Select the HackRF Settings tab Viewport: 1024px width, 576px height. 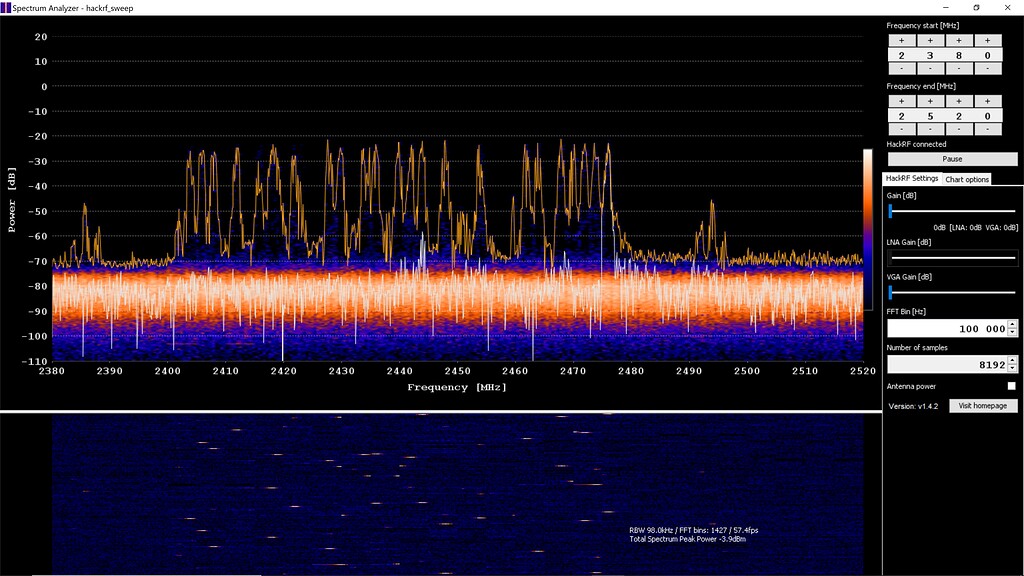(912, 178)
